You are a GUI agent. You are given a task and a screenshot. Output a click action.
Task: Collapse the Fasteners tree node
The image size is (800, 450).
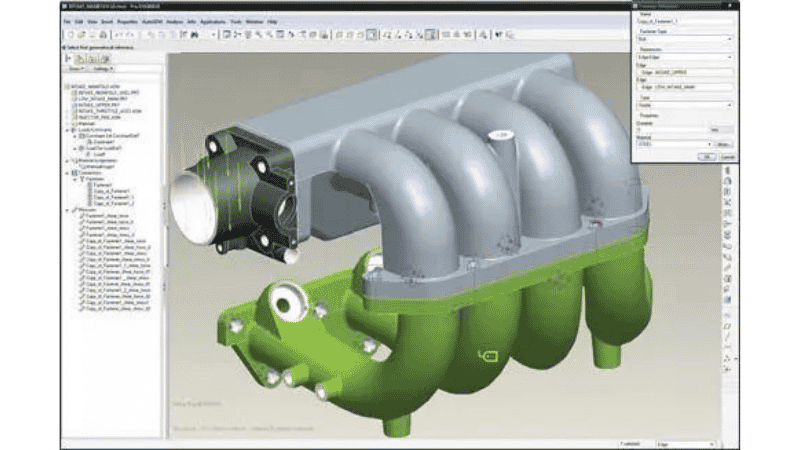(76, 179)
